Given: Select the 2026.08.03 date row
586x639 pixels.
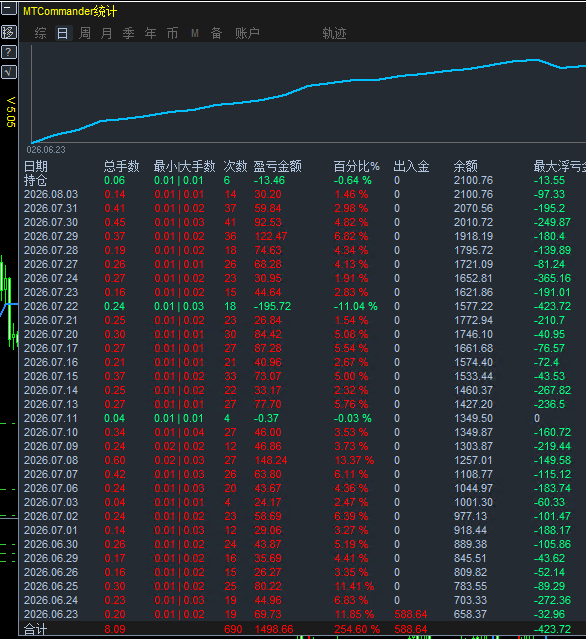Looking at the screenshot, I should tap(51, 194).
